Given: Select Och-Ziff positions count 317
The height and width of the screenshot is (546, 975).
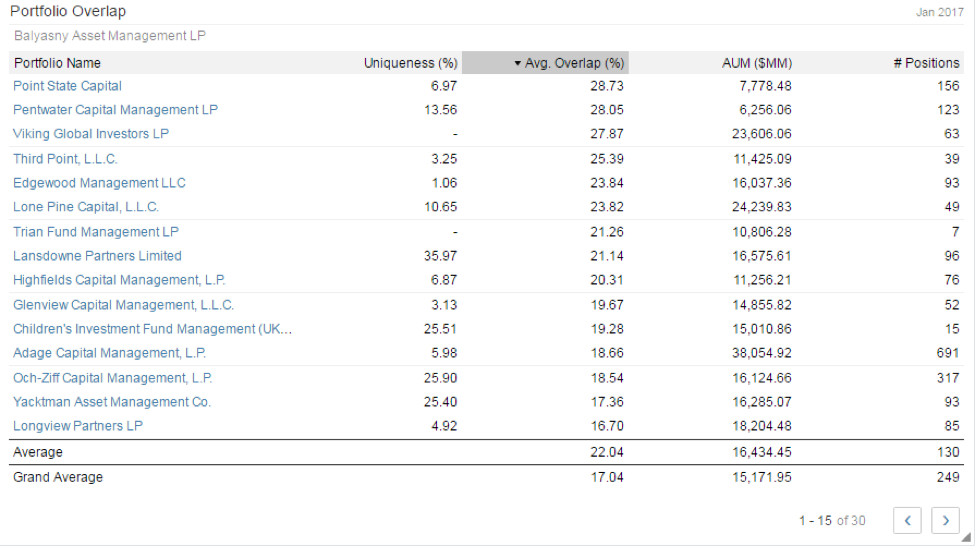Looking at the screenshot, I should [948, 377].
